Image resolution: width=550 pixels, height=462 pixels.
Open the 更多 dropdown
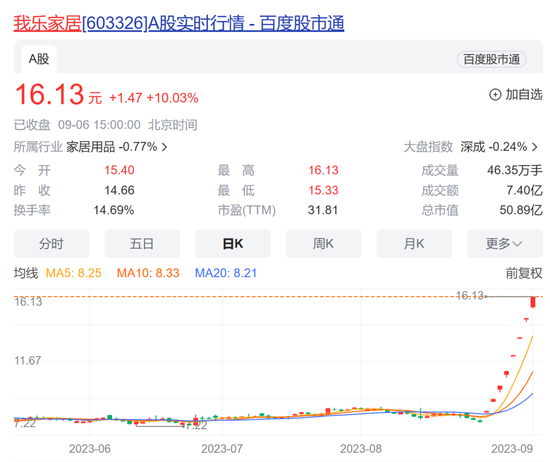(x=505, y=243)
